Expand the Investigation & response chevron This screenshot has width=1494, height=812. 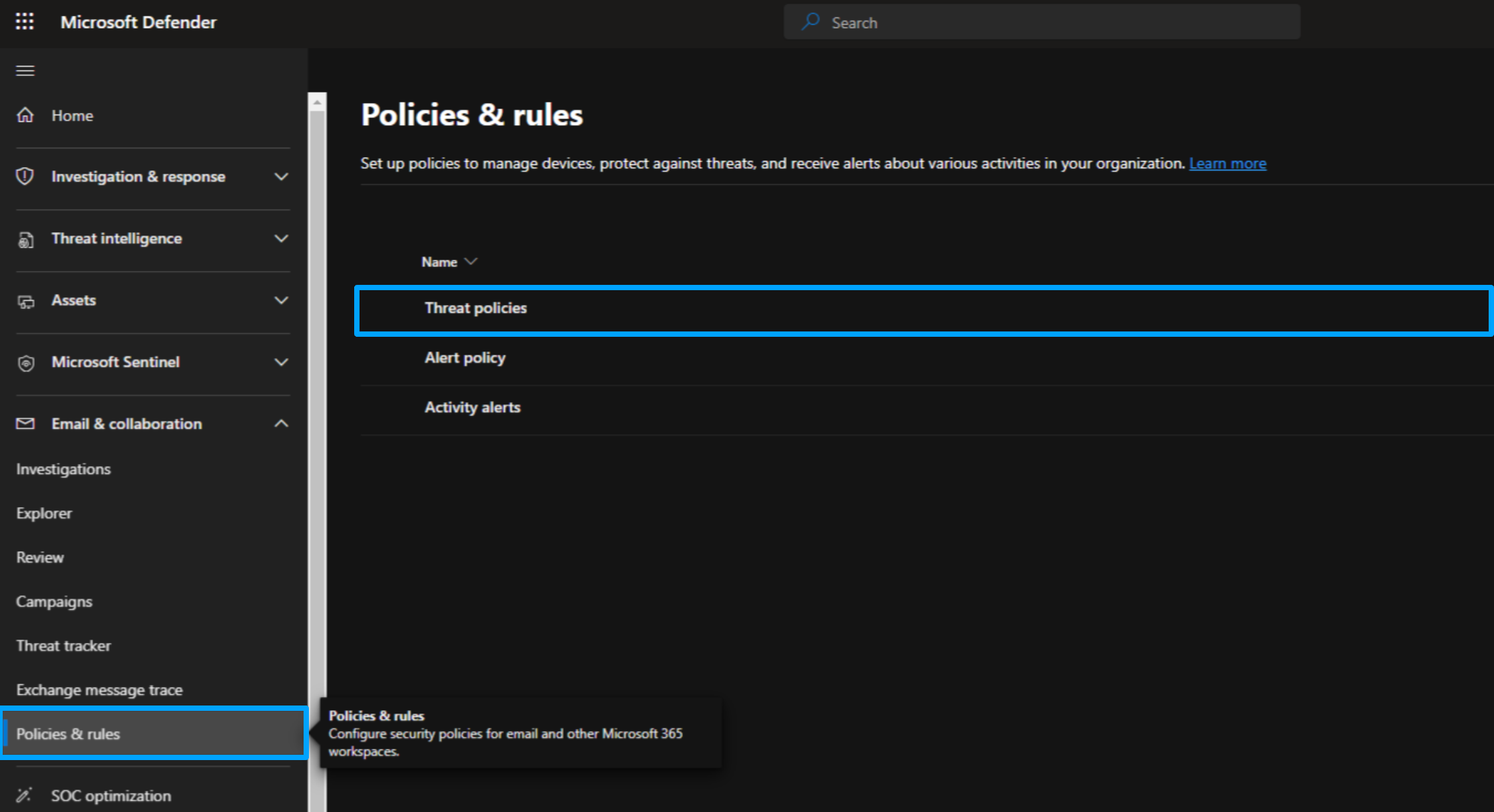pos(282,176)
